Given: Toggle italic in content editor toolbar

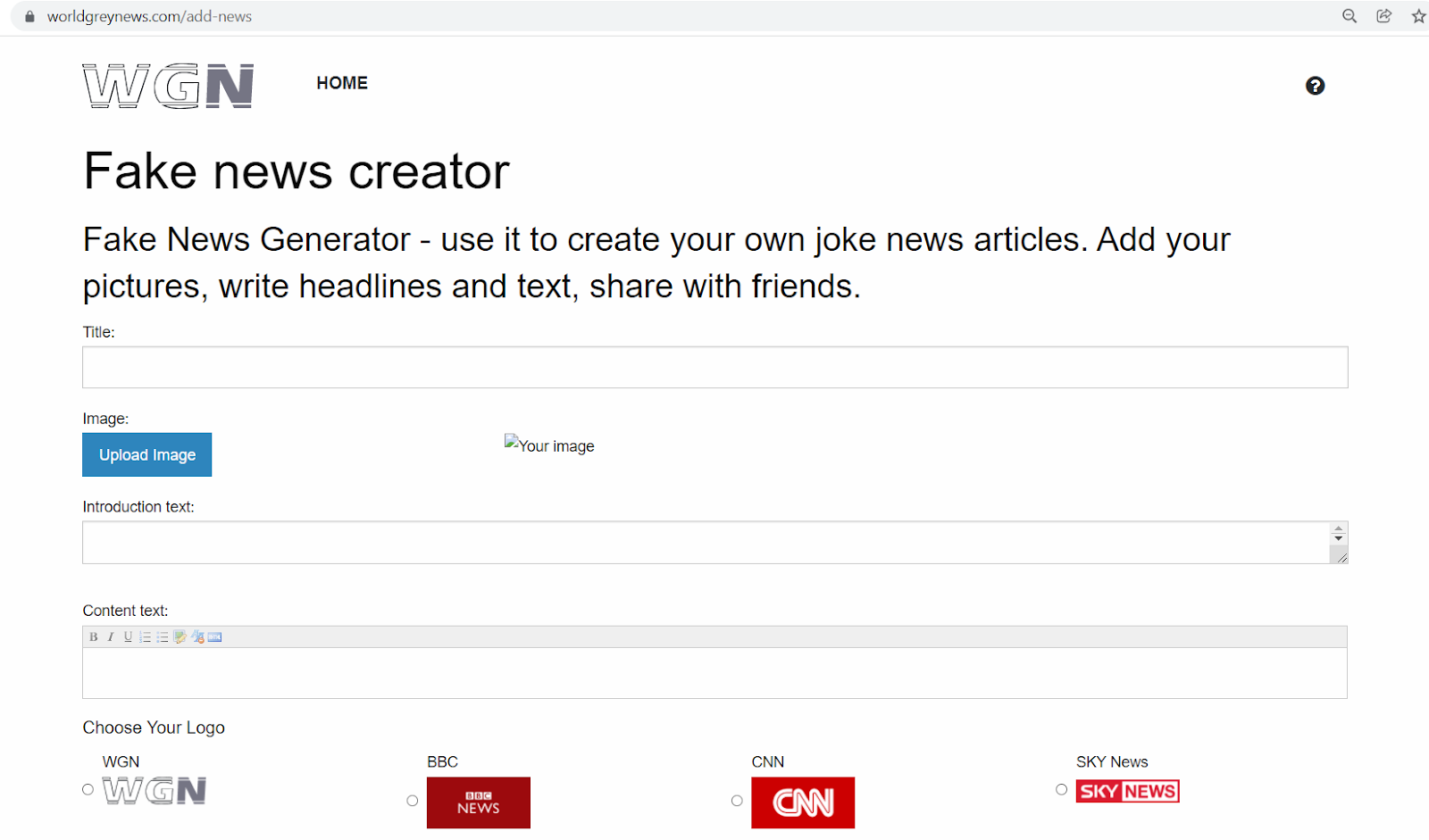Looking at the screenshot, I should click(x=111, y=637).
